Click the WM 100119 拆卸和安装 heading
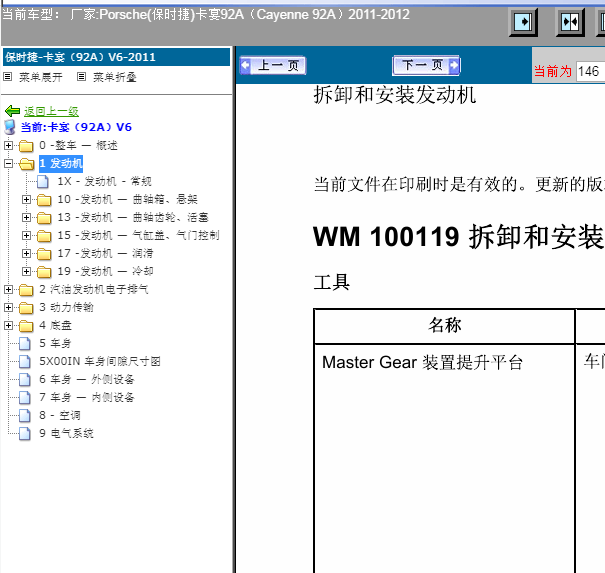This screenshot has height=573, width=605. click(x=459, y=237)
